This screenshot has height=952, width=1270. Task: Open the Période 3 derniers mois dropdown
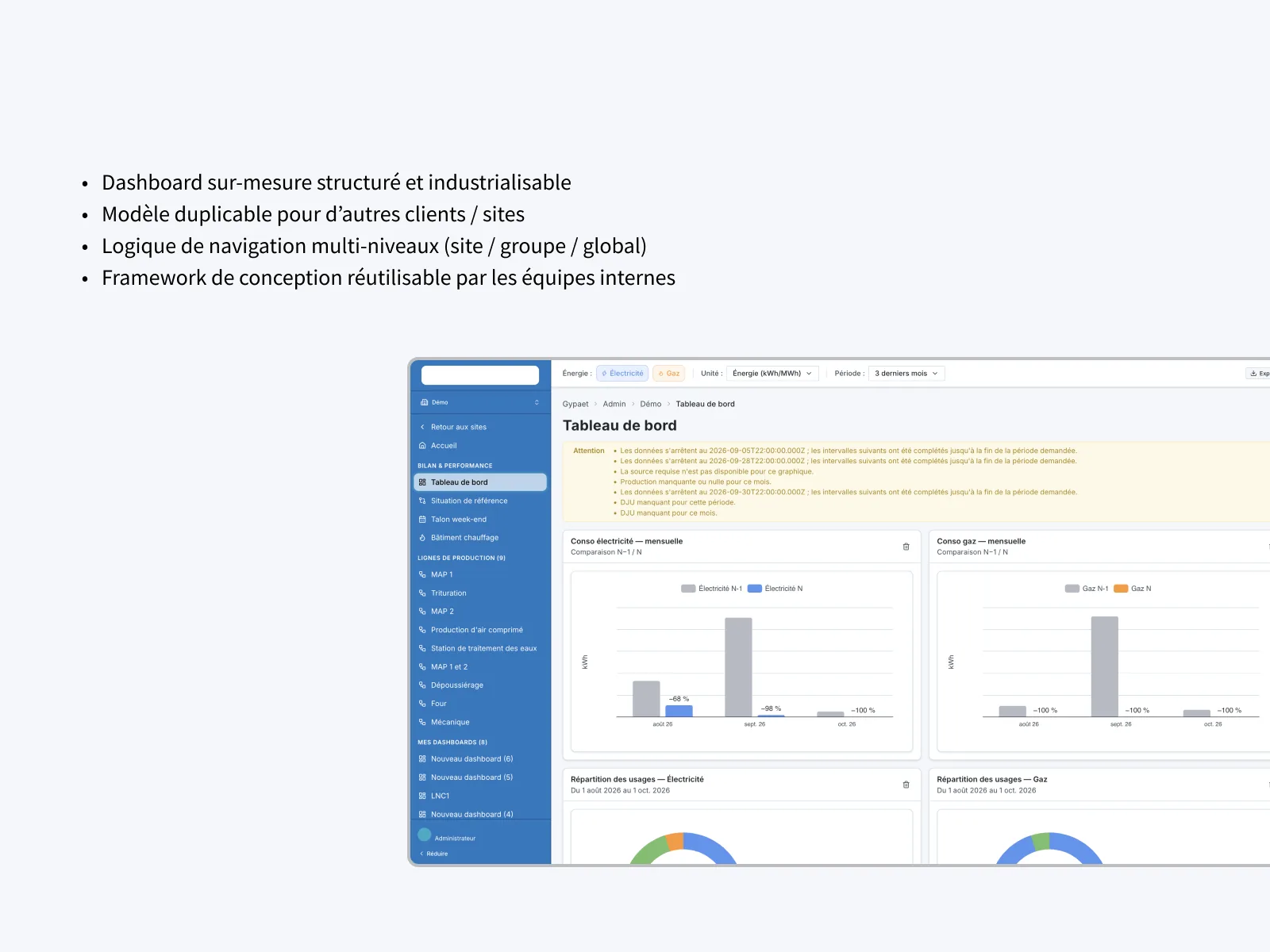click(x=906, y=374)
